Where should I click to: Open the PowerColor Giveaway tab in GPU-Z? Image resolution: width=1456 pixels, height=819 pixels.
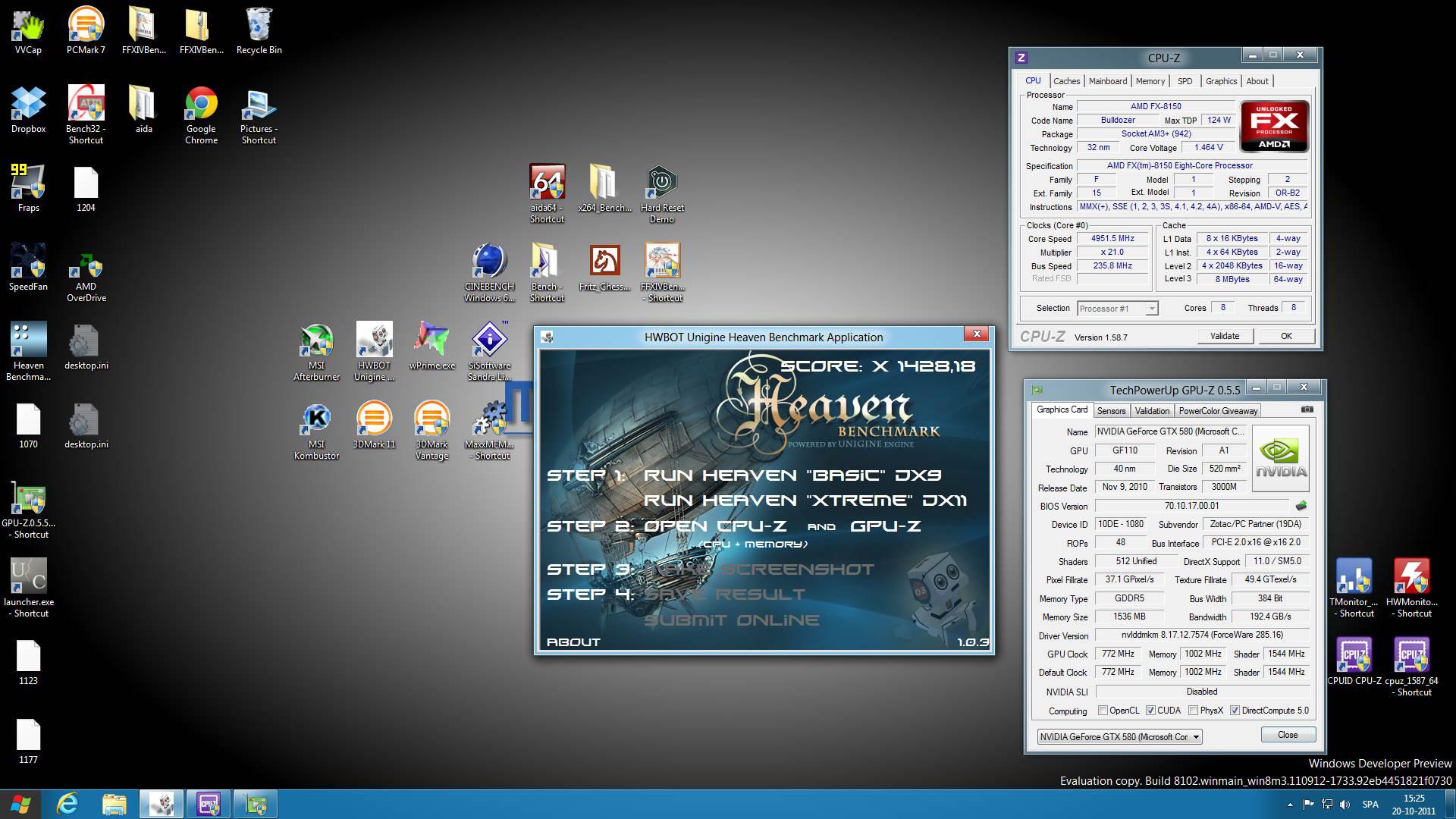point(1218,411)
